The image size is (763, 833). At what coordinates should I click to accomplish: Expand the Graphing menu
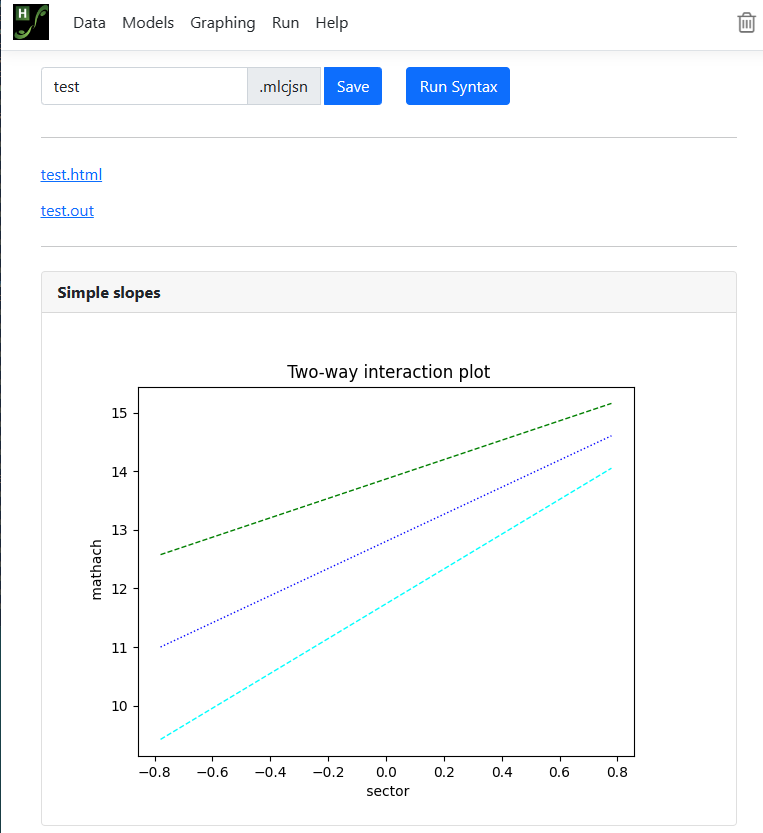point(222,23)
